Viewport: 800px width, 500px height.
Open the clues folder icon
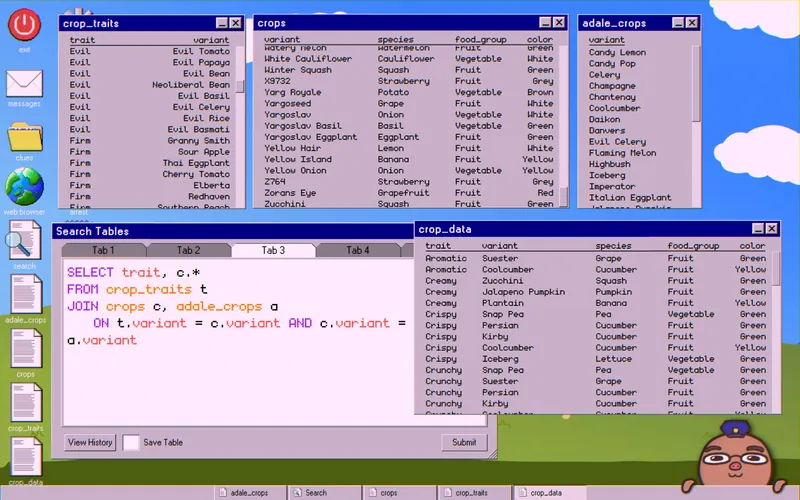24,137
